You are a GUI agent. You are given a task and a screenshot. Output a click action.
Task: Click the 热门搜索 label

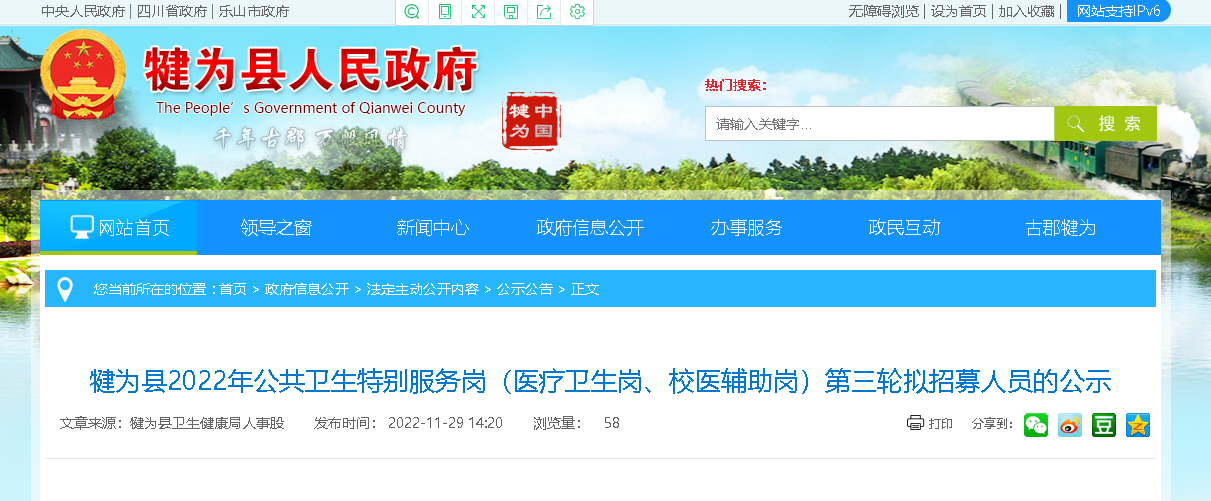tap(735, 85)
